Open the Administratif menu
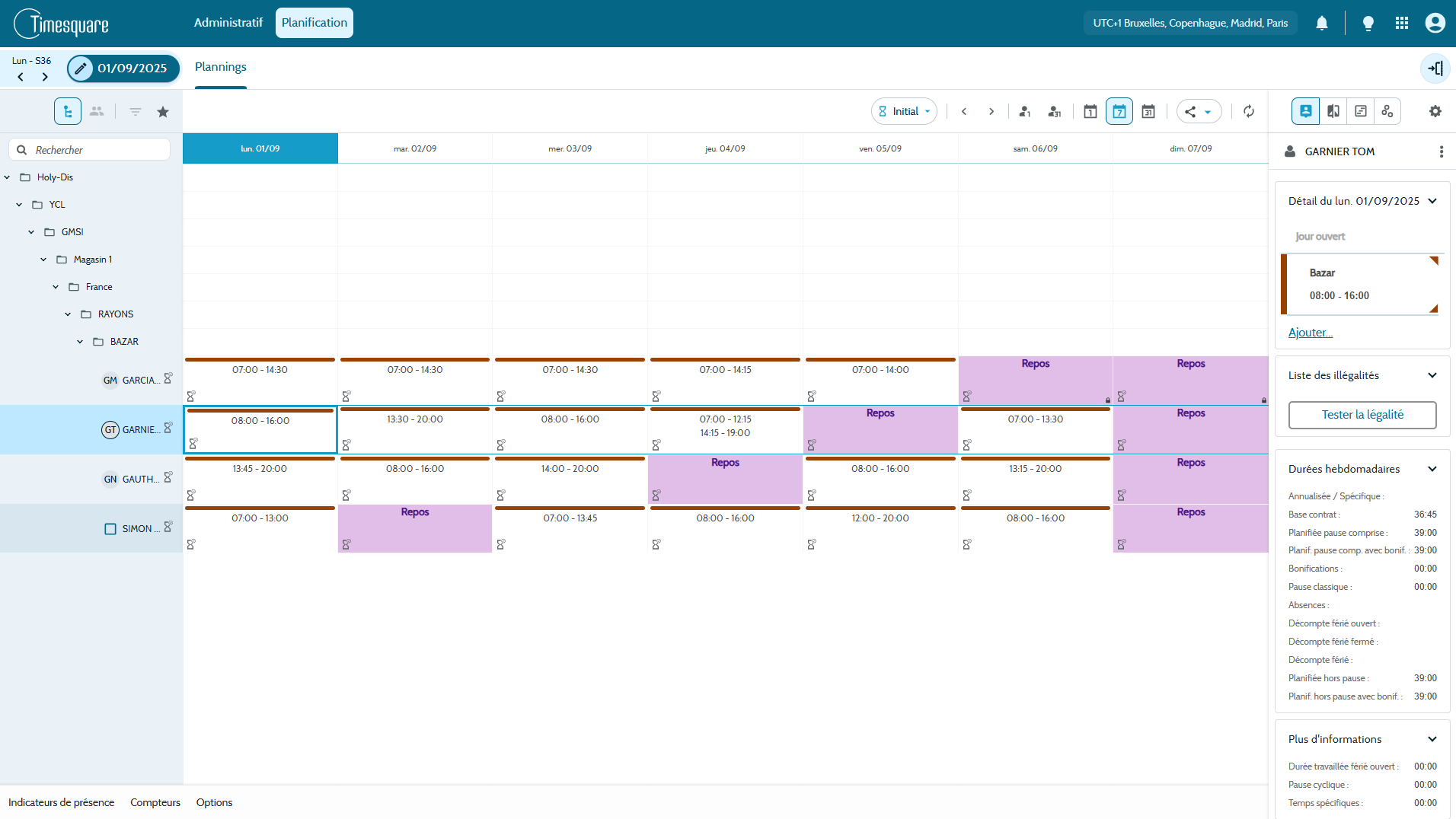Viewport: 1456px width, 819px height. [x=228, y=23]
